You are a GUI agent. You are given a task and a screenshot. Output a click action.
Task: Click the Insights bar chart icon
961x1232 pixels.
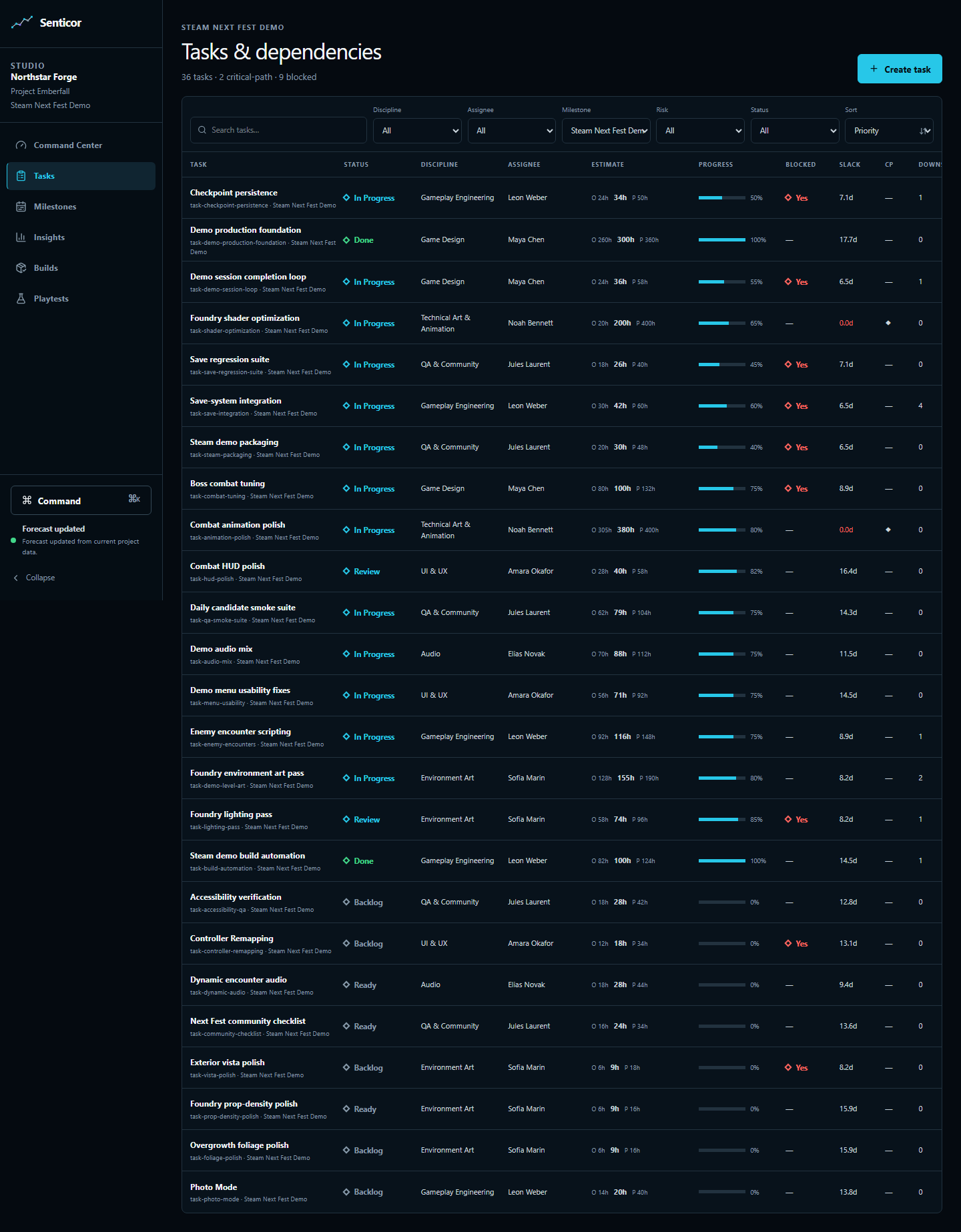(x=21, y=237)
